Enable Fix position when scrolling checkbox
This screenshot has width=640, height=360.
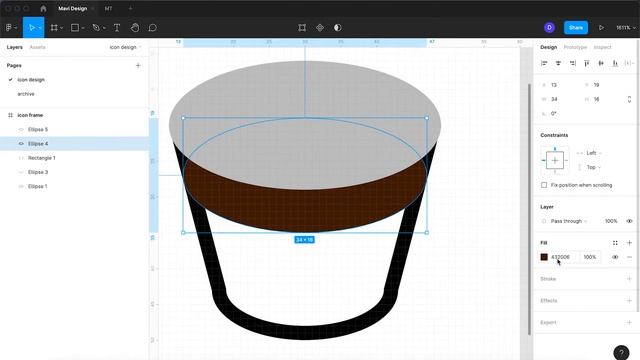click(544, 185)
